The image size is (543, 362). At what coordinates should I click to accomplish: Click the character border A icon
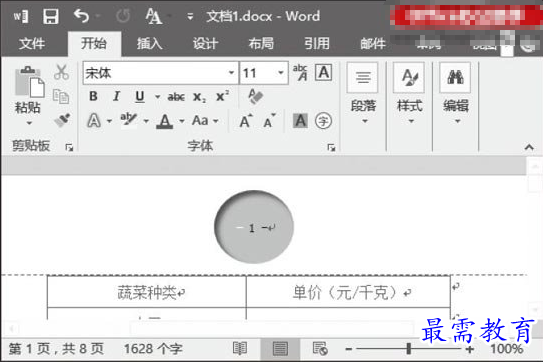[x=324, y=72]
